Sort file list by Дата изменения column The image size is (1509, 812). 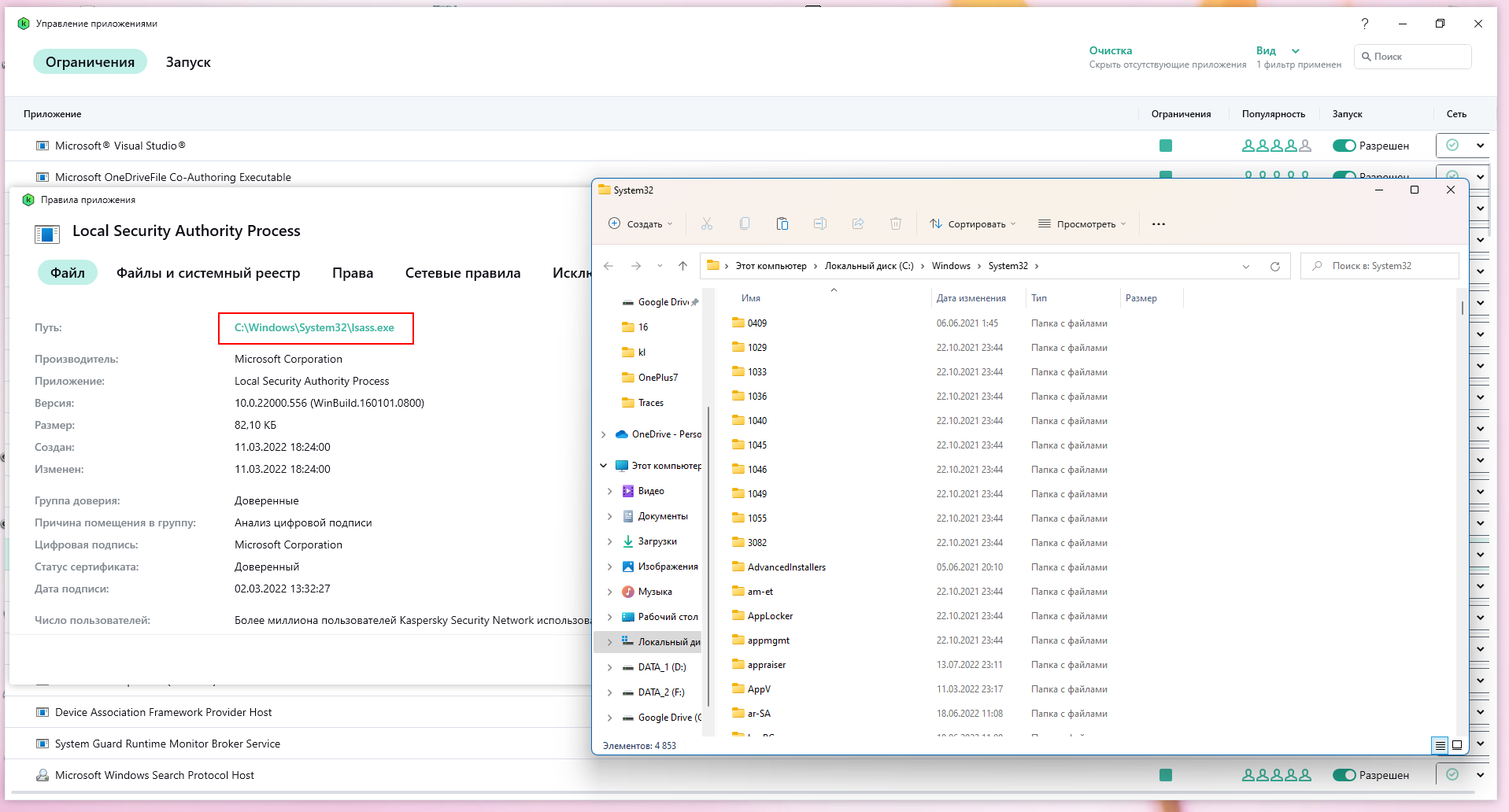tap(971, 298)
